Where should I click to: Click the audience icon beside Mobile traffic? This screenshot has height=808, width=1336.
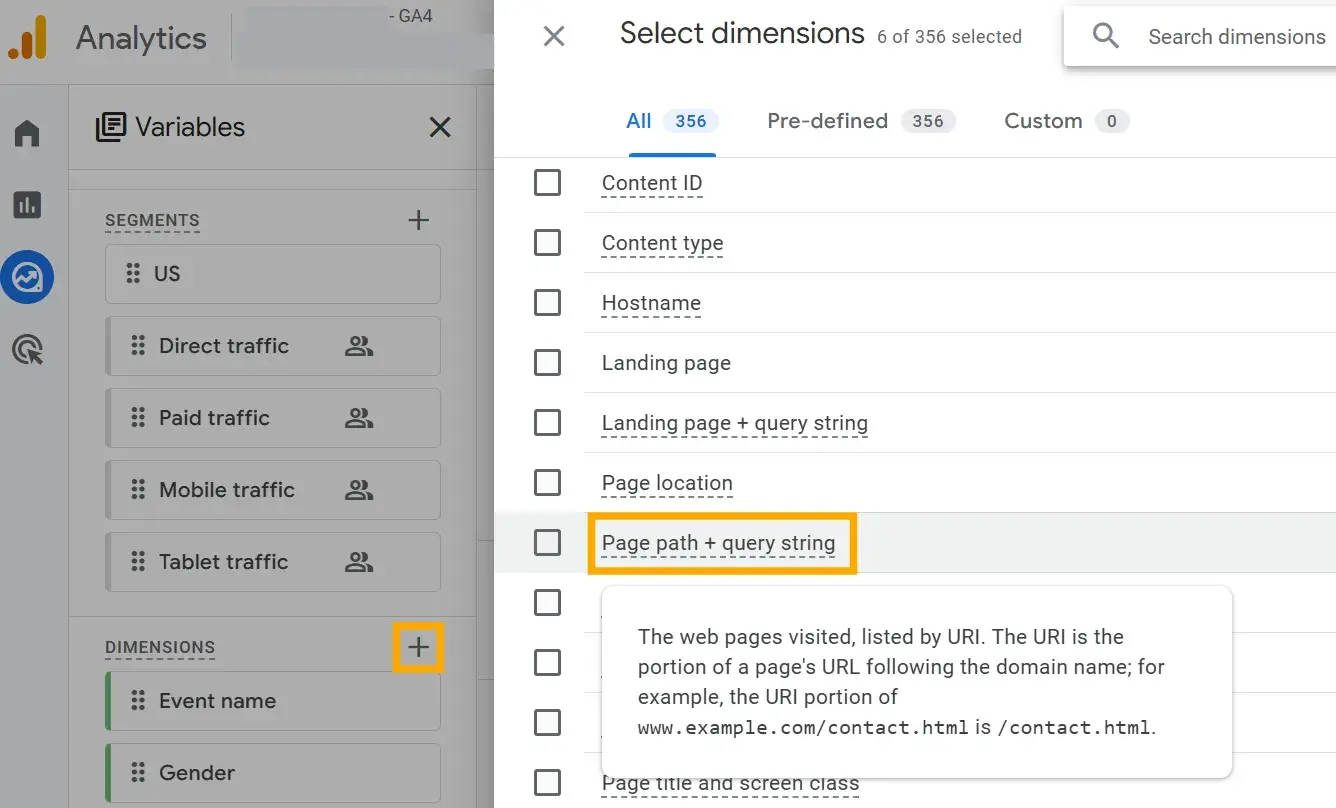pyautogui.click(x=359, y=489)
